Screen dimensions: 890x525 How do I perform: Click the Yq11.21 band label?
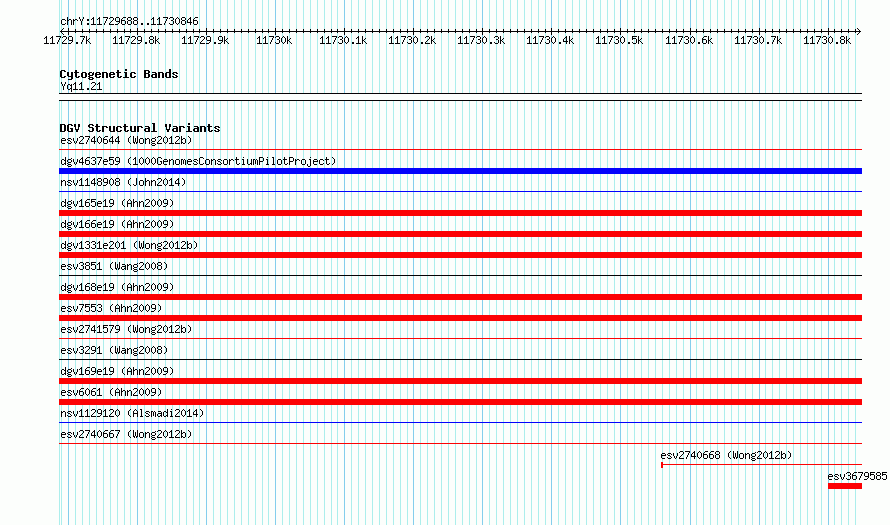[x=81, y=86]
